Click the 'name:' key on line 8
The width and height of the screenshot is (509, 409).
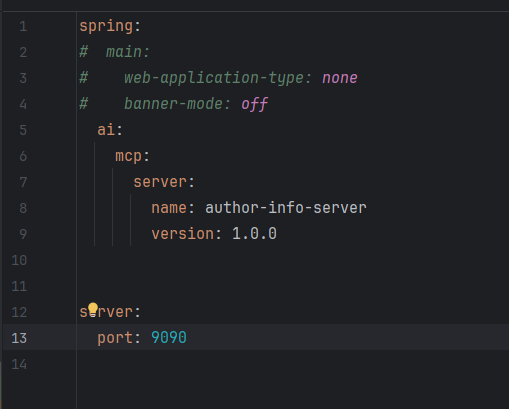173,208
